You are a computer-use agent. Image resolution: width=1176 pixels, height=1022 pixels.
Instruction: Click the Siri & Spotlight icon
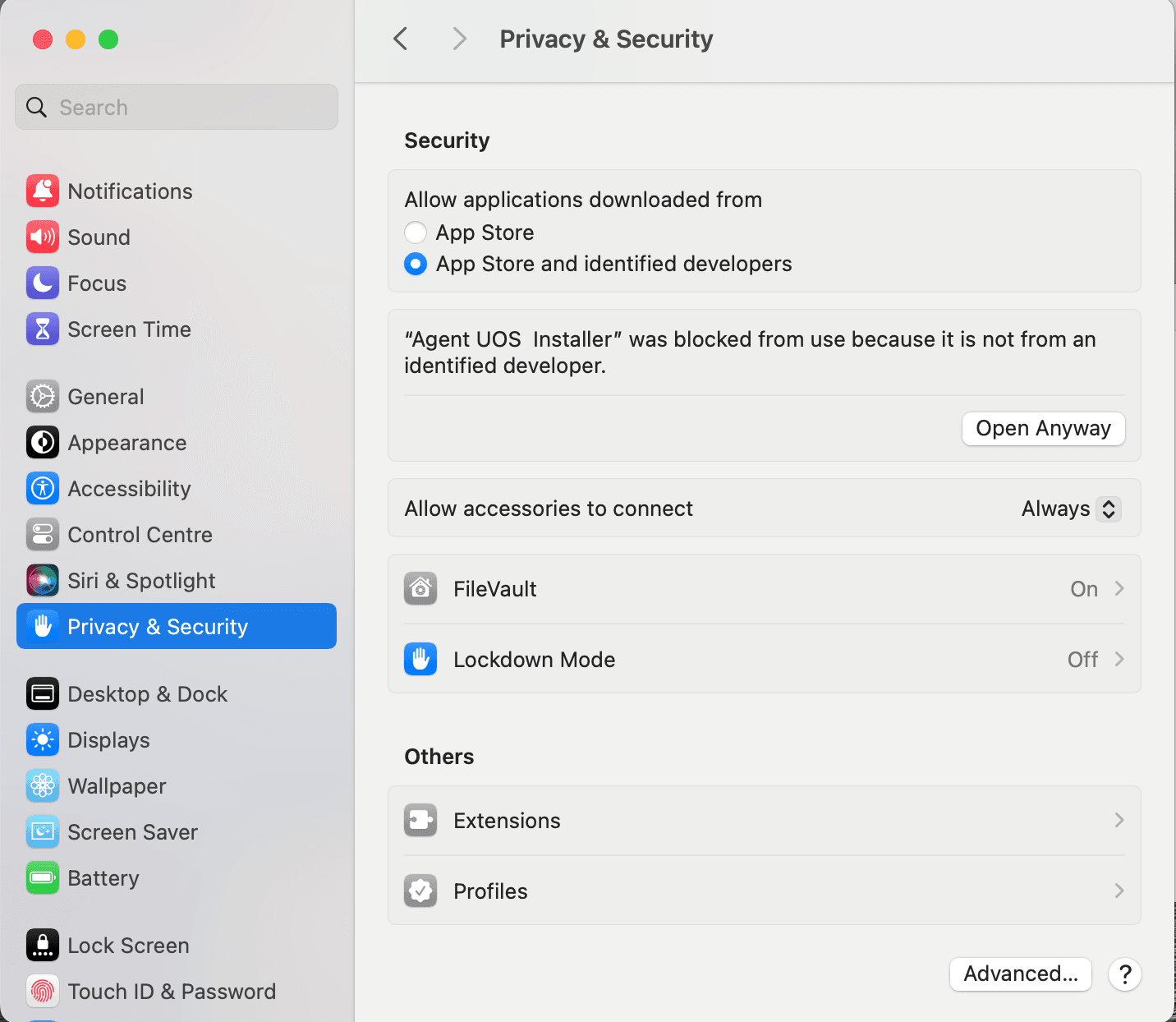click(43, 580)
